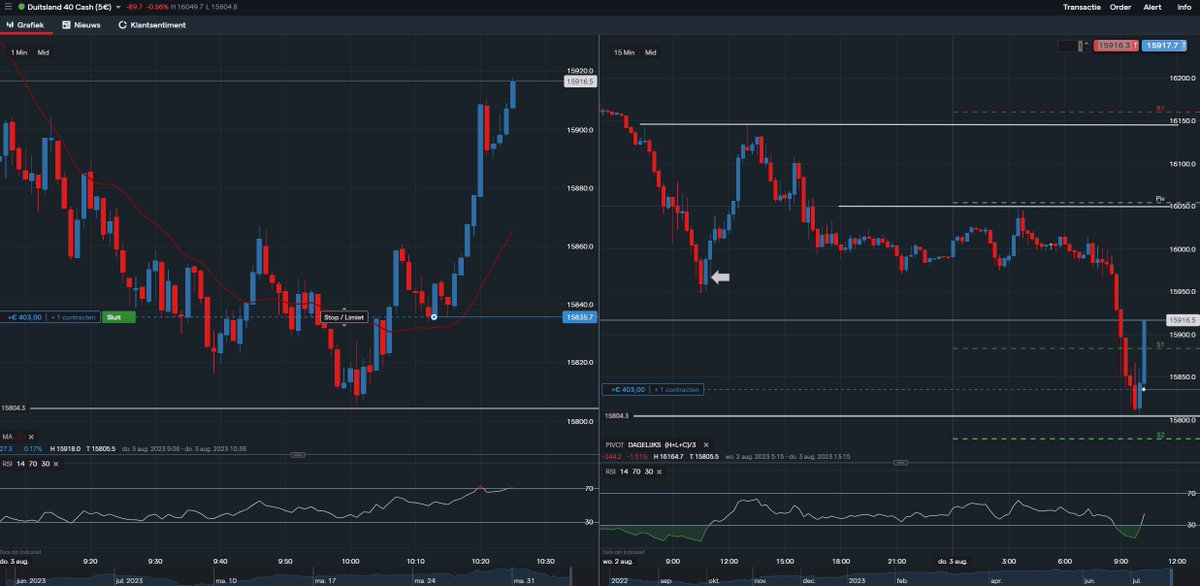Viewport: 1200px width, 586px height.
Task: Click the wo. 2 aug. date label
Action: (619, 561)
